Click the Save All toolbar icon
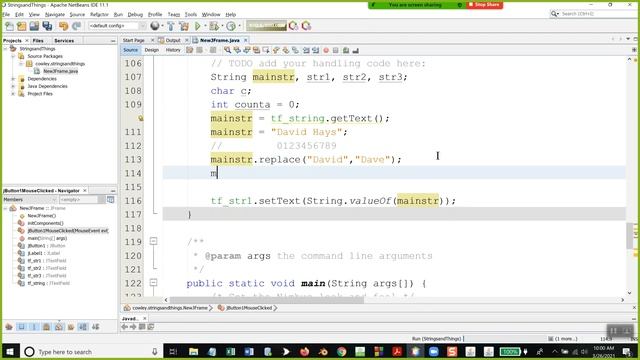 coord(47,26)
